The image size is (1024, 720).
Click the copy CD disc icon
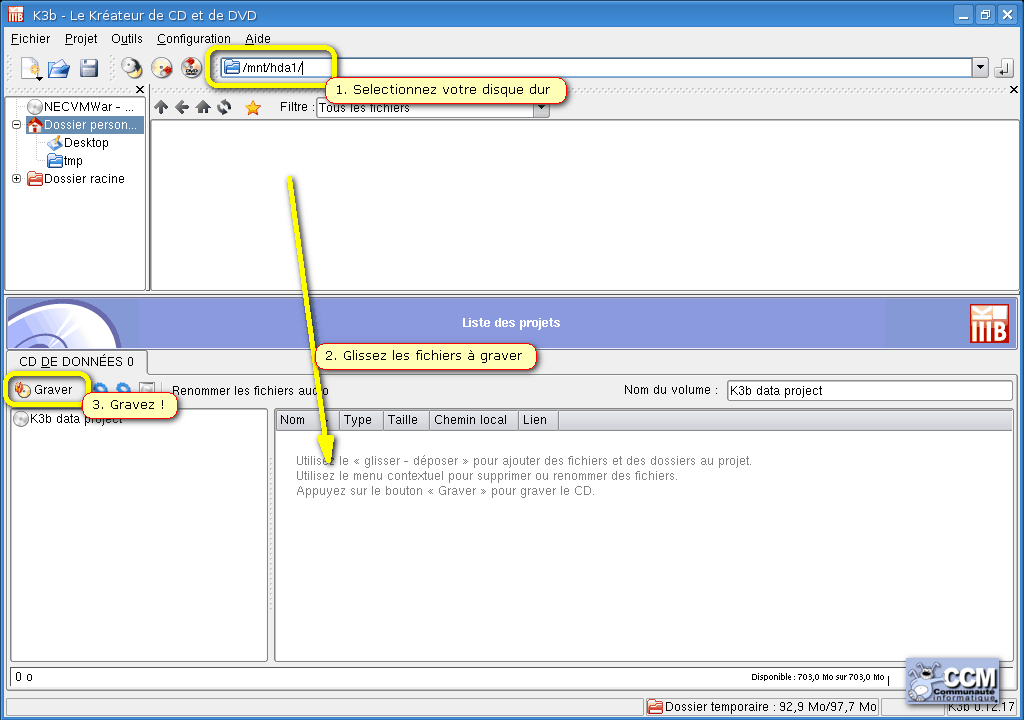131,68
